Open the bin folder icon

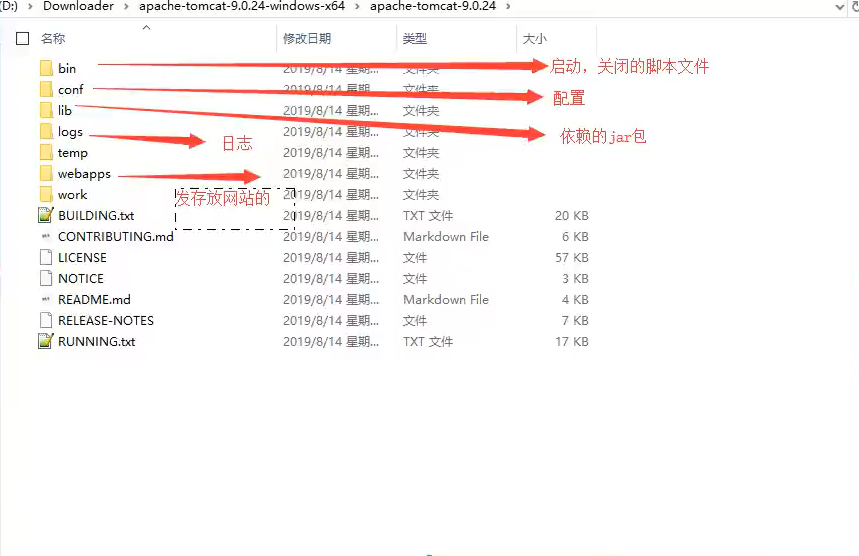(x=46, y=68)
